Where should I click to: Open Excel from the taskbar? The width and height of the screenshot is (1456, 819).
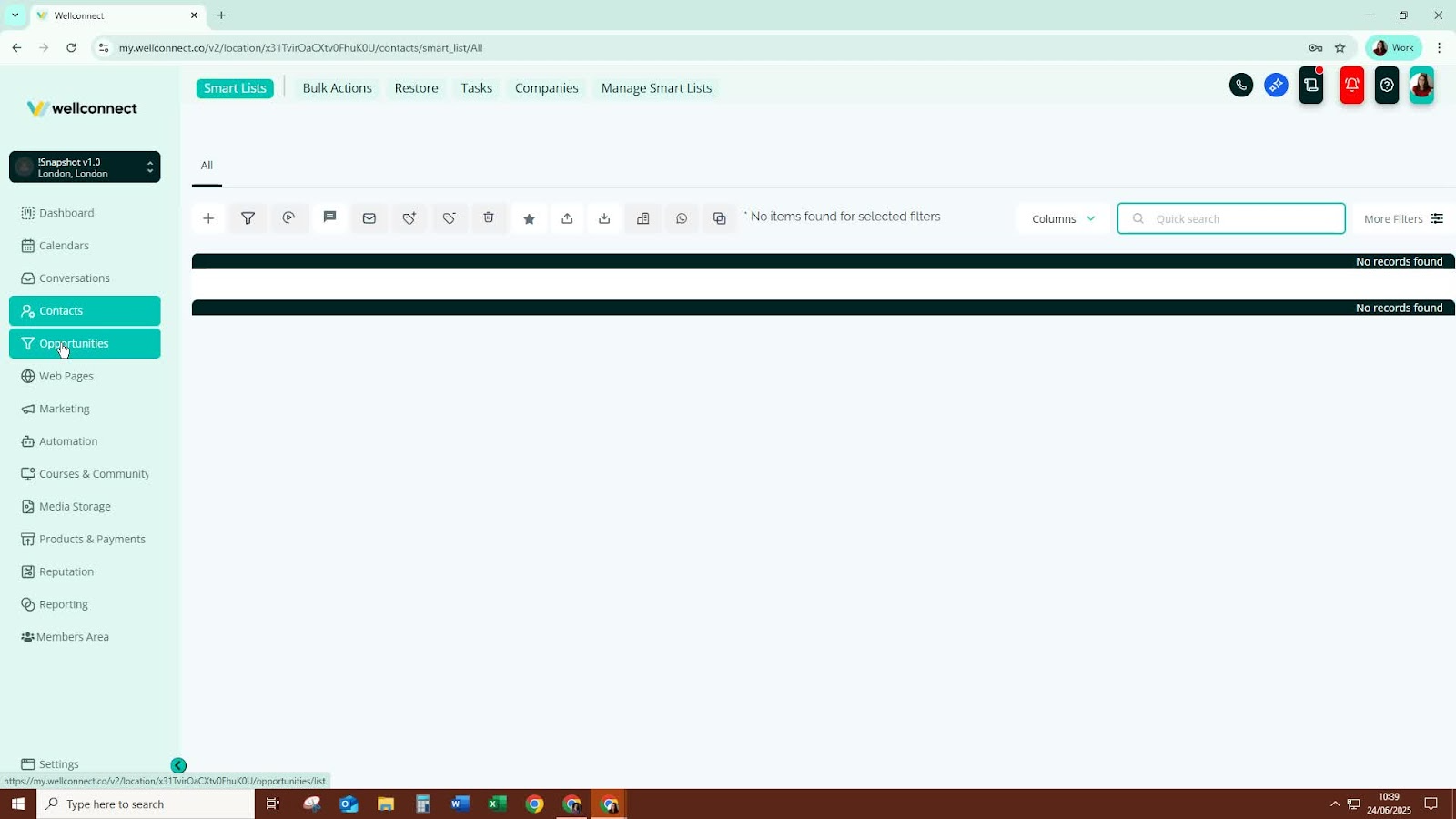click(497, 804)
